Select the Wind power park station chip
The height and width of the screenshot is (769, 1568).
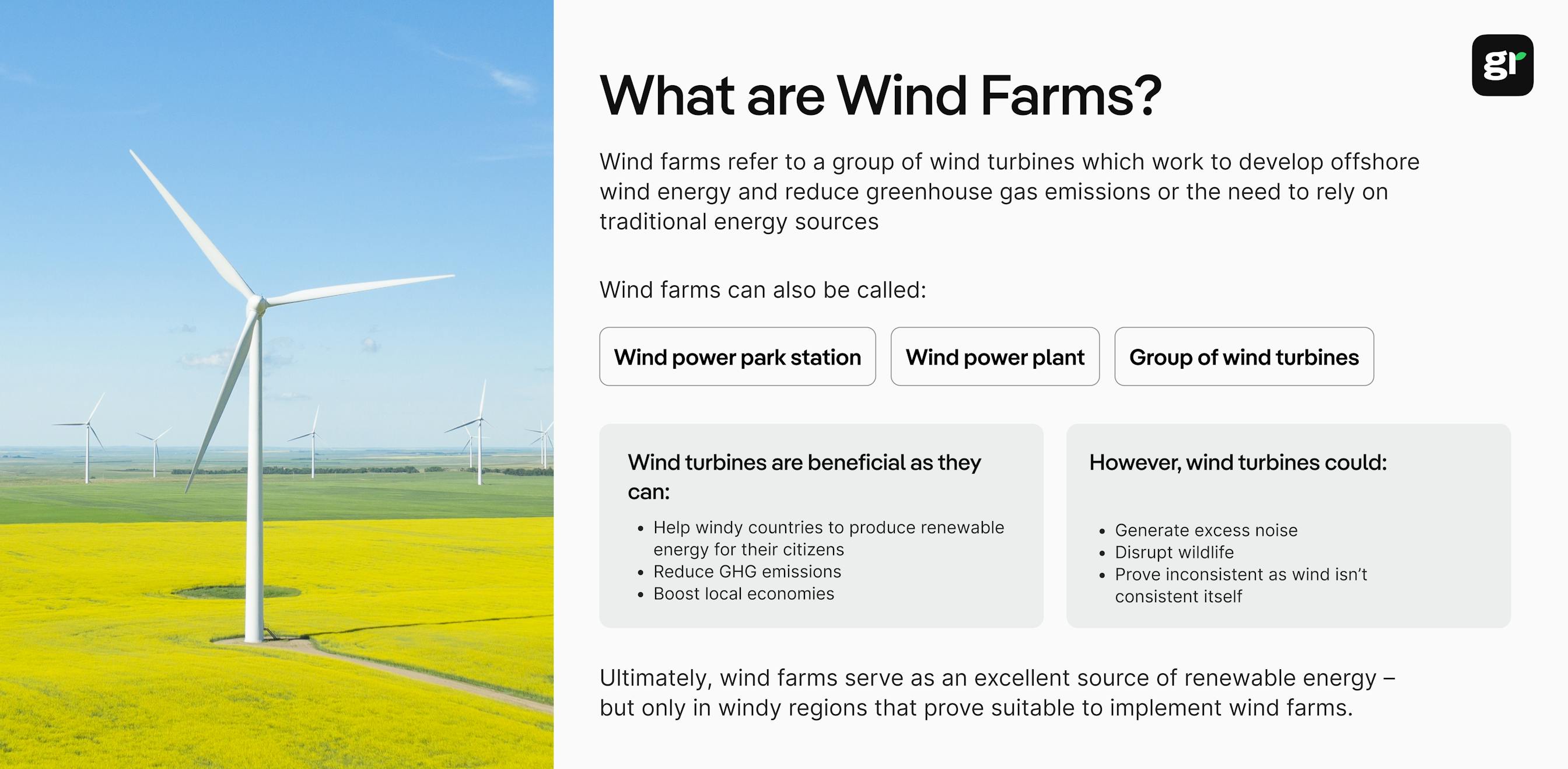[737, 357]
